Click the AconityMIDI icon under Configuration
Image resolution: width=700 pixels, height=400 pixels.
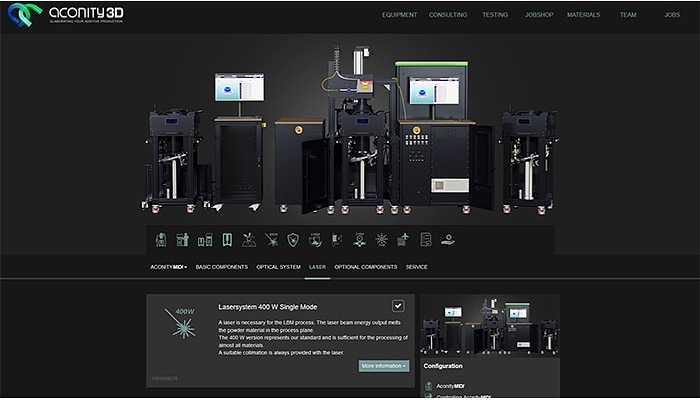tap(429, 386)
